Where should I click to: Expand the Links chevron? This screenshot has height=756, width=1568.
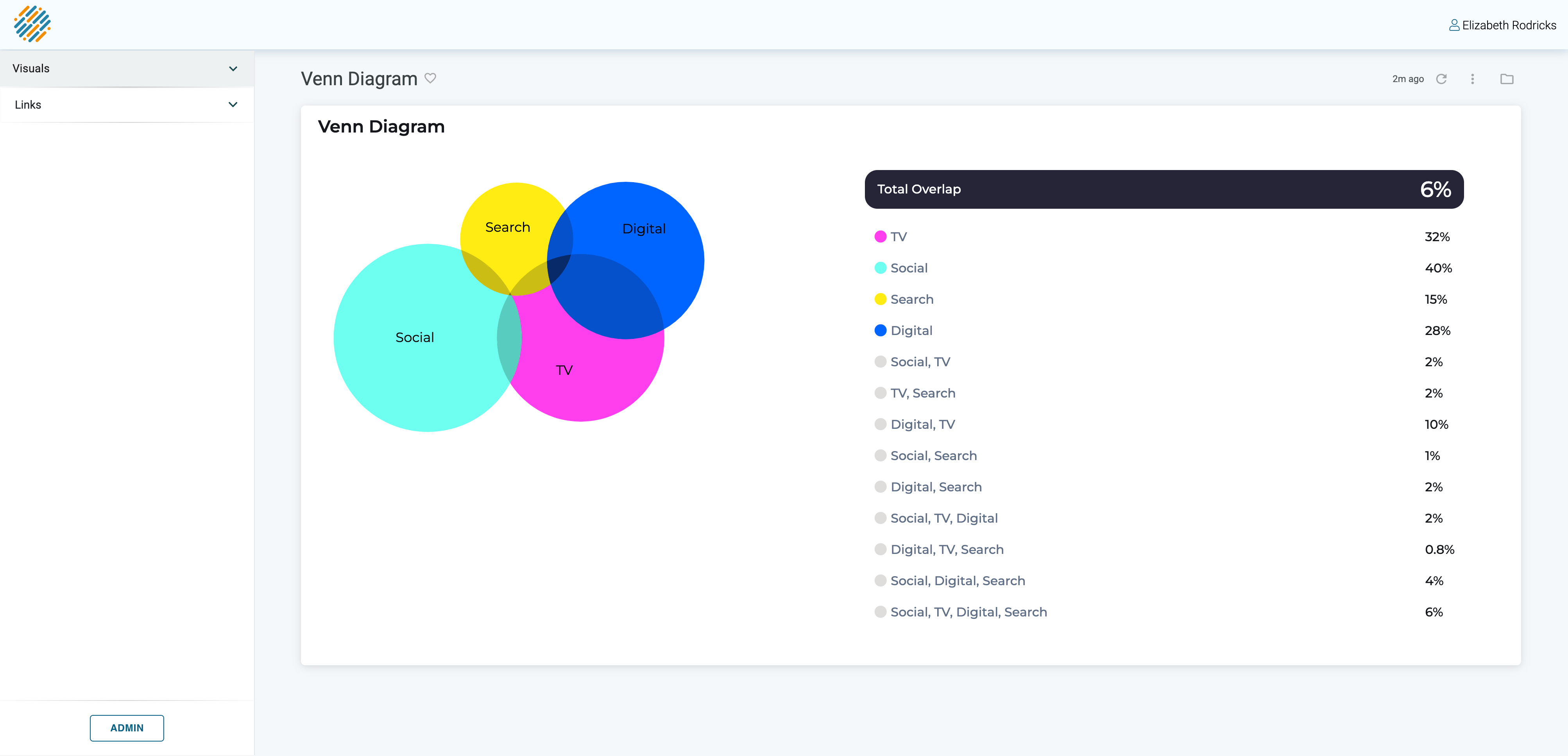pos(233,105)
